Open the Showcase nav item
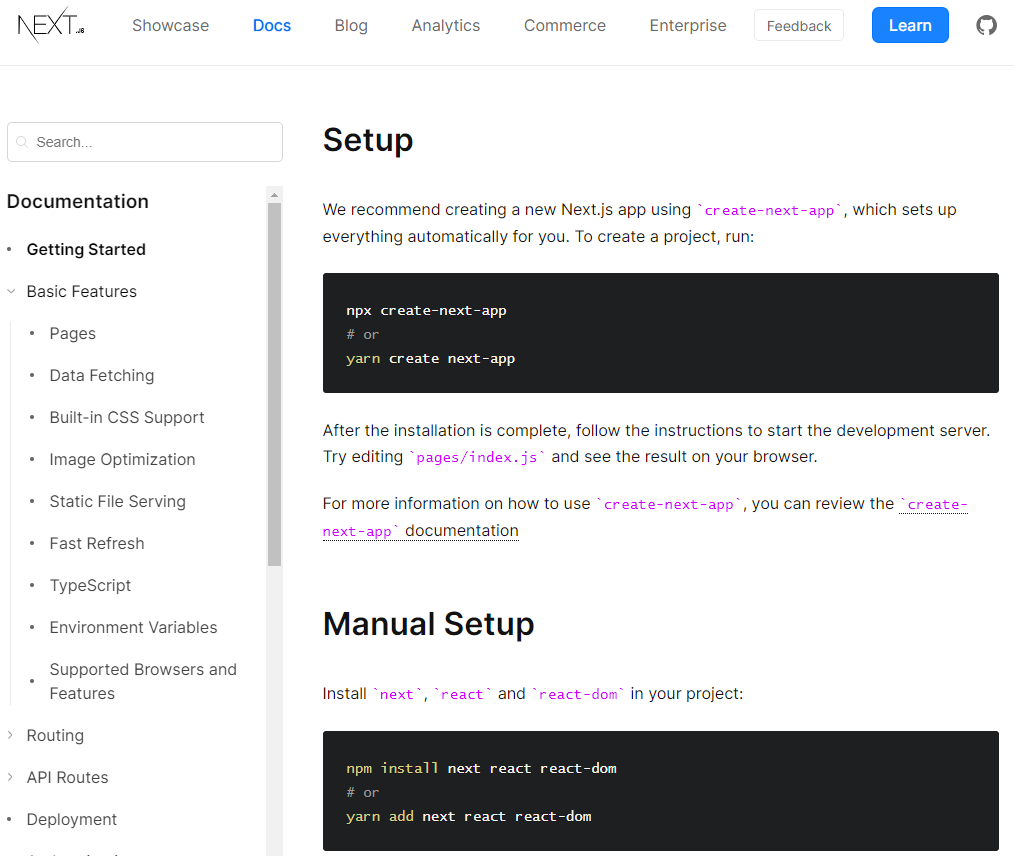 (171, 25)
